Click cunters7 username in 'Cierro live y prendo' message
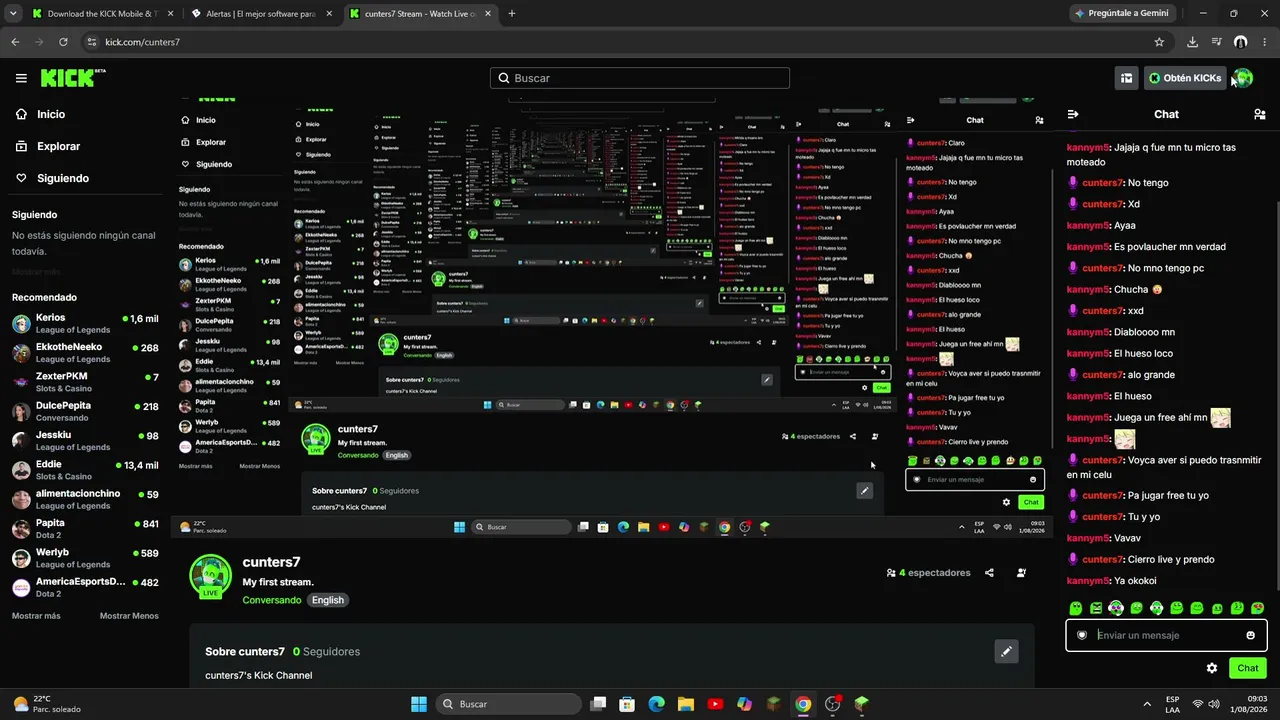1280x720 pixels. (x=1103, y=559)
